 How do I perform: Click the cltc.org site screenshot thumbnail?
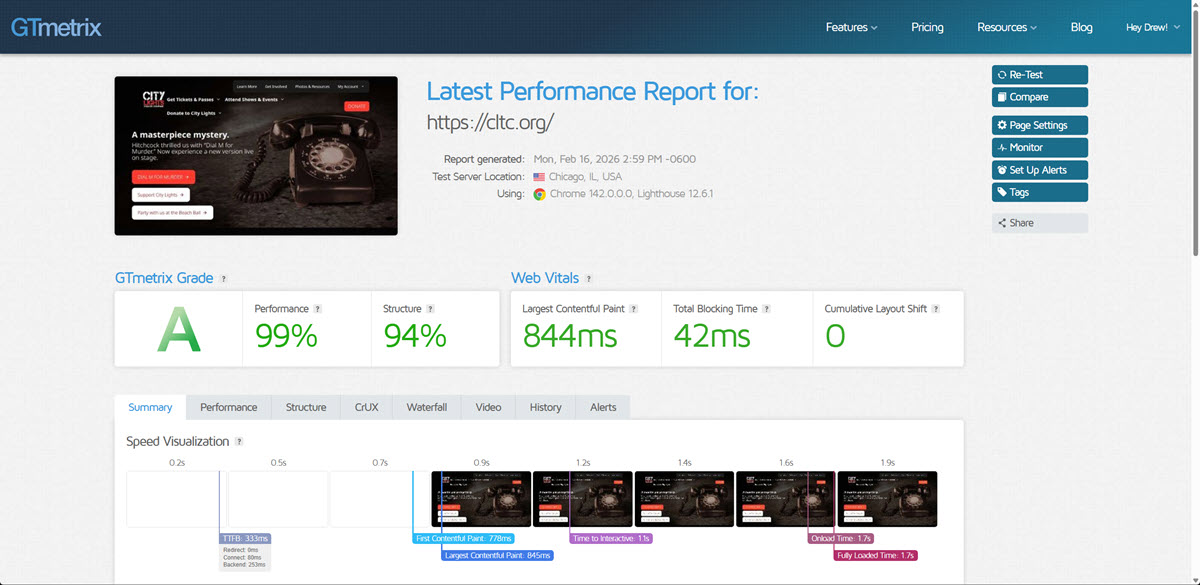tap(256, 156)
